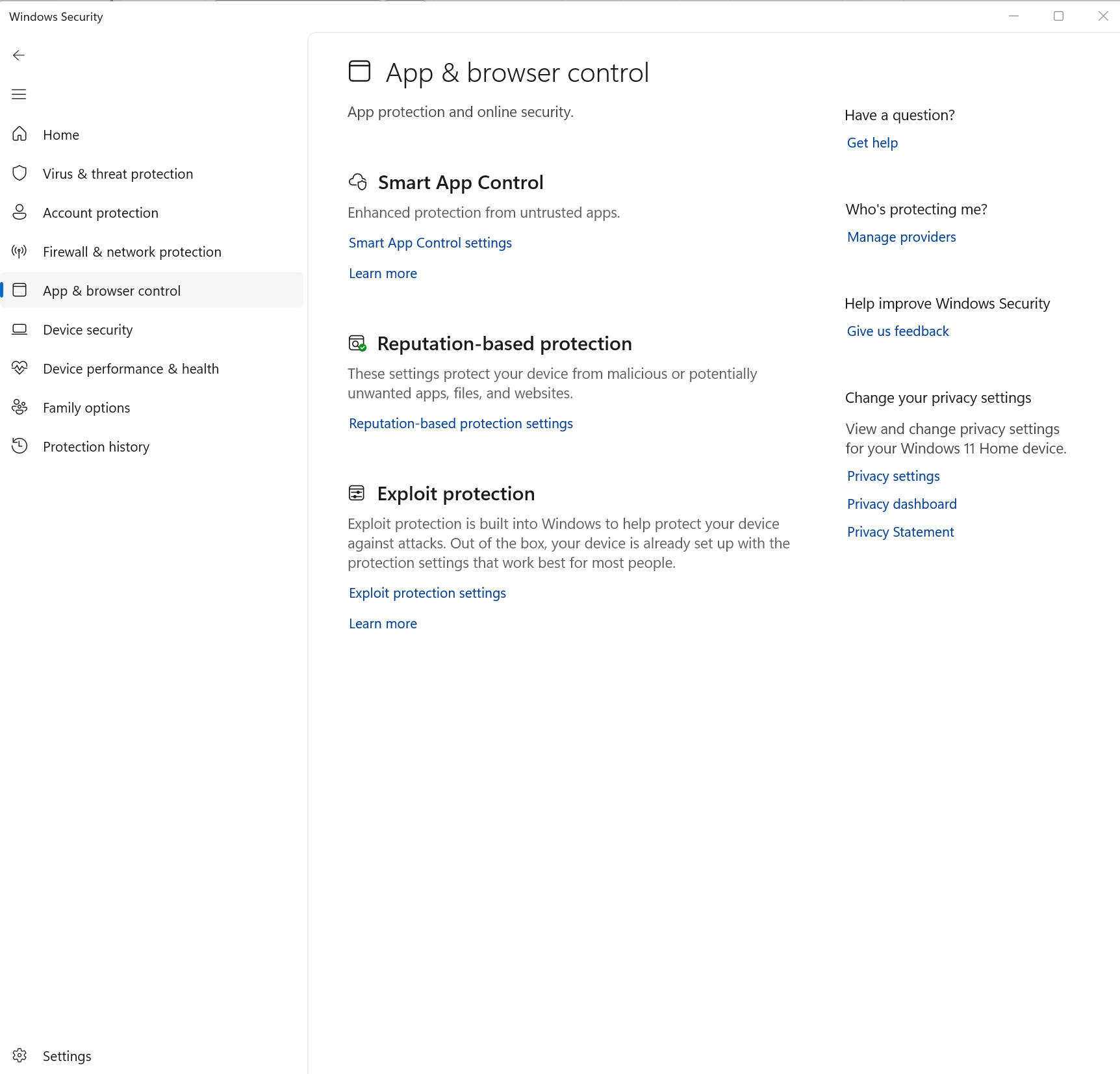Click the Protection history clock icon
This screenshot has width=1120, height=1074.
click(x=19, y=446)
